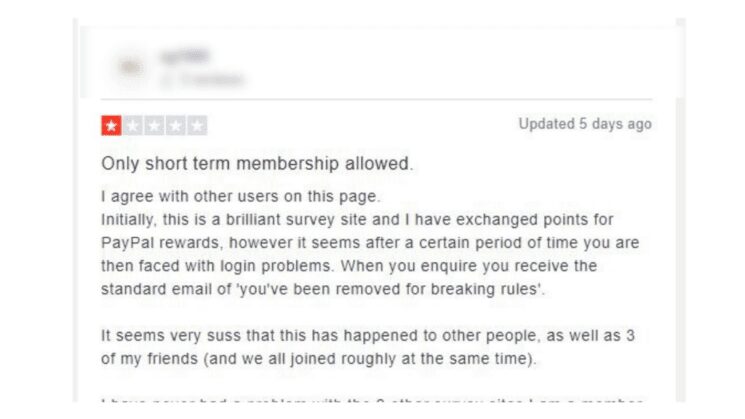Click the third grey rating star
The height and width of the screenshot is (419, 745).
point(154,126)
